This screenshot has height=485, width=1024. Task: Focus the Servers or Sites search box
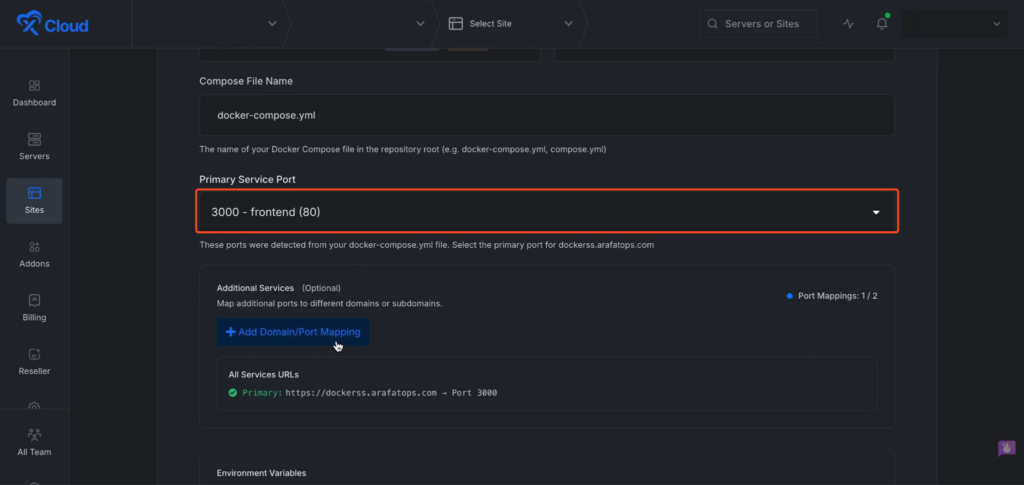759,24
